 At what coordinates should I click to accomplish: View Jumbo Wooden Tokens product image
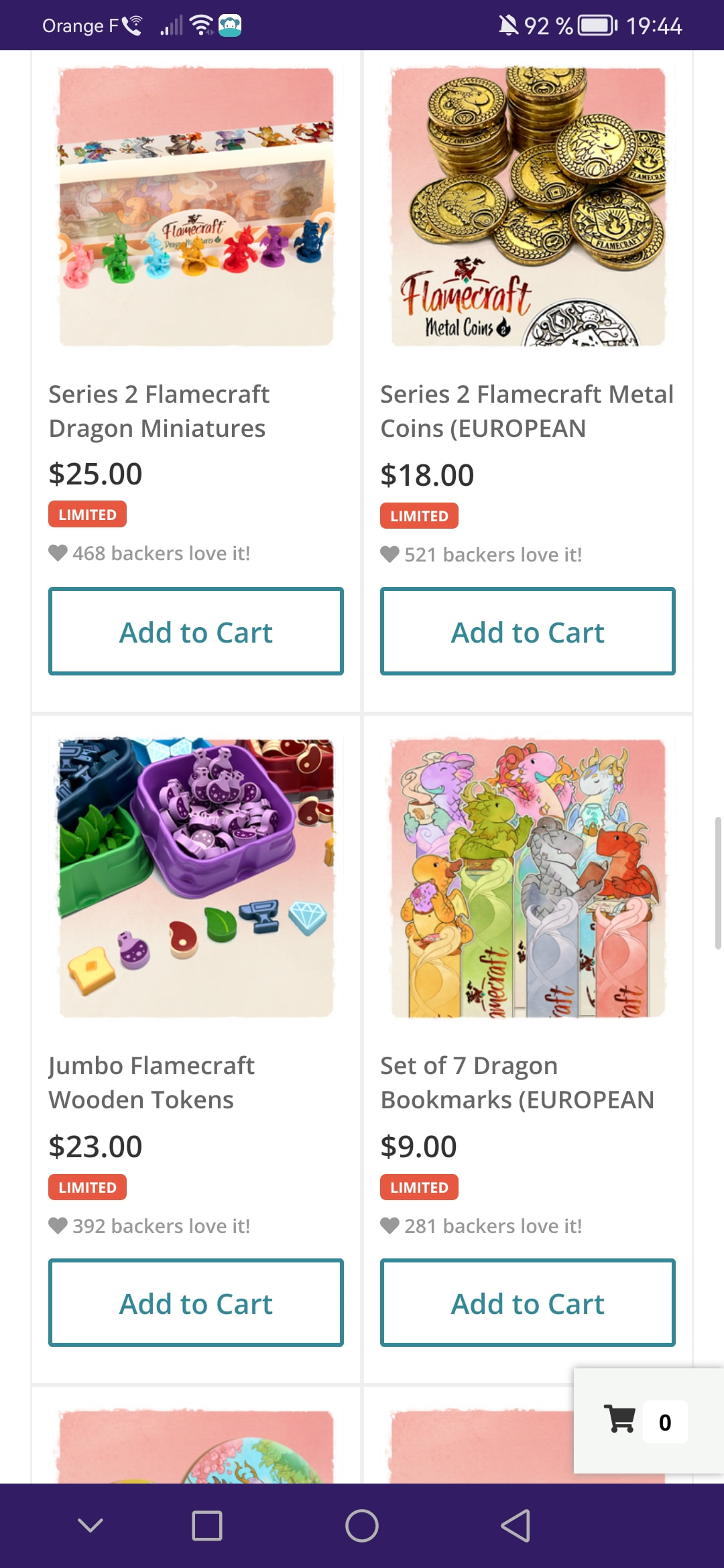(x=196, y=878)
